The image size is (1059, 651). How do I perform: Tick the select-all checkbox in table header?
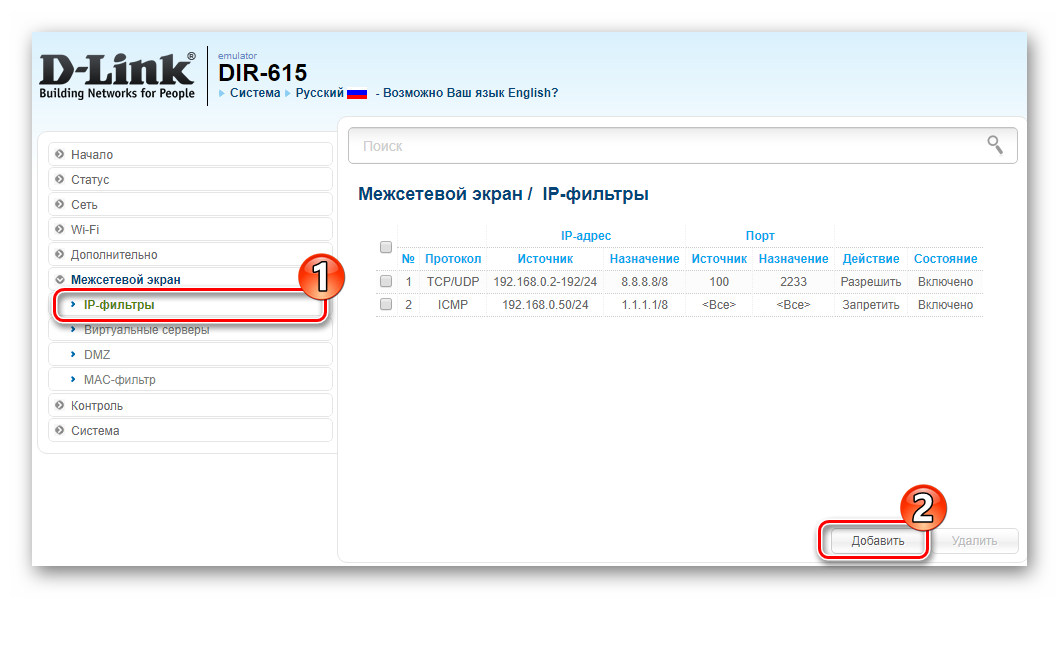tap(386, 247)
